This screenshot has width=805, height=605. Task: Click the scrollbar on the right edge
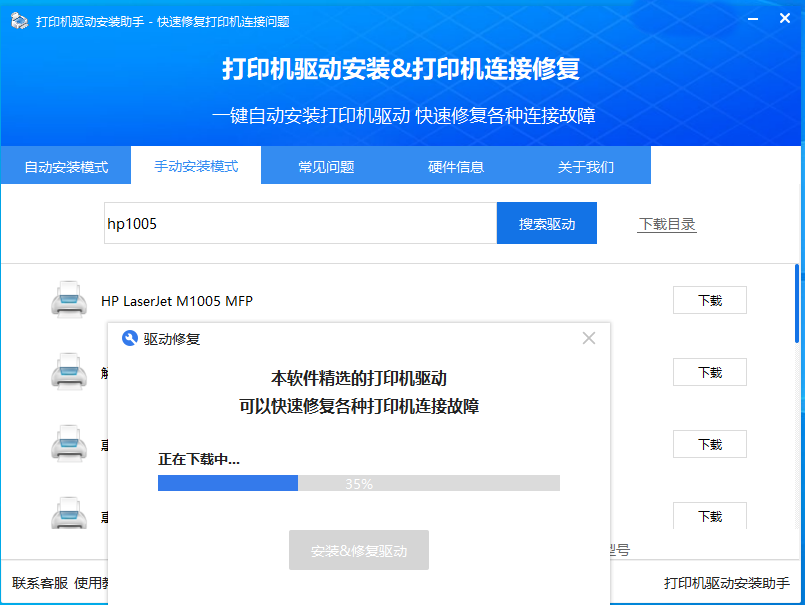click(797, 290)
